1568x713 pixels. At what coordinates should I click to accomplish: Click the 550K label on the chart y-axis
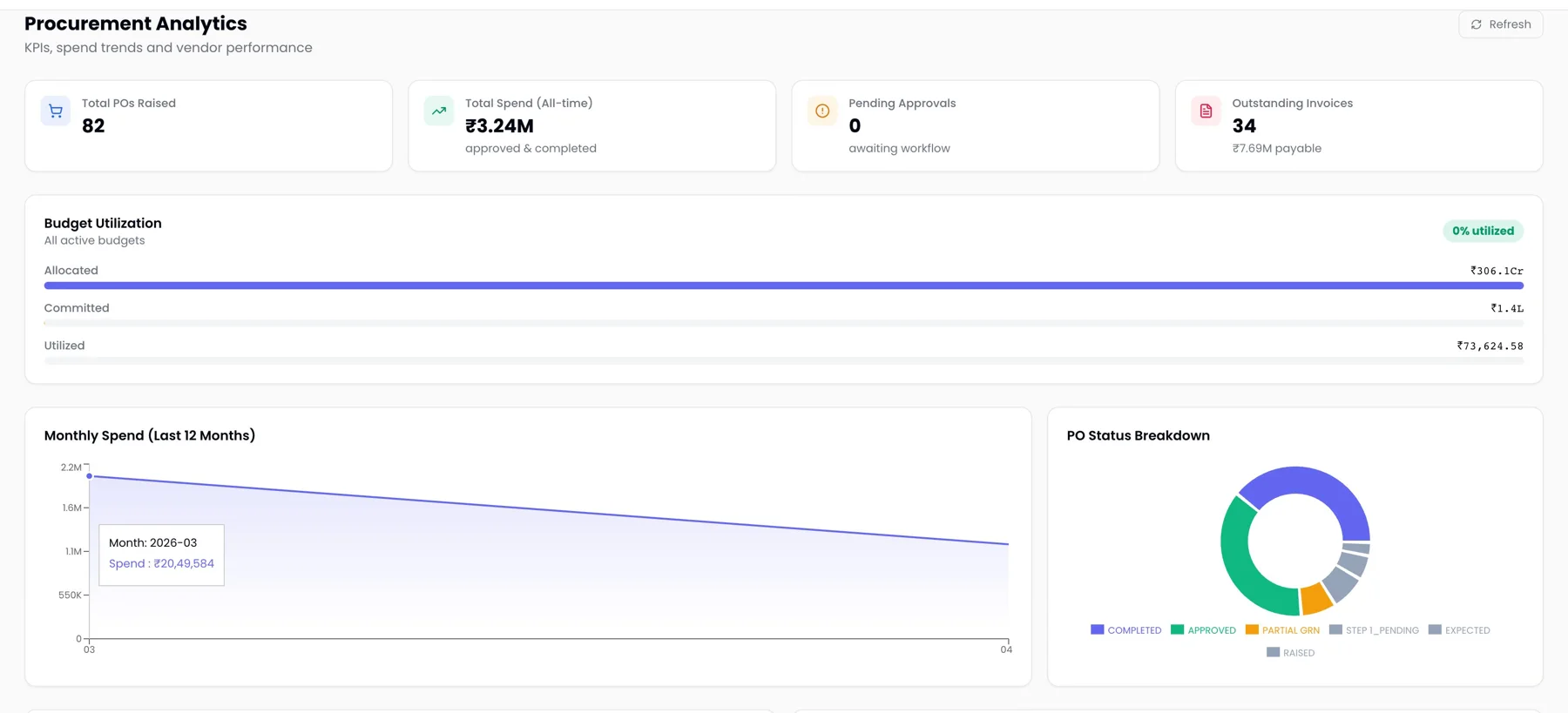[70, 595]
